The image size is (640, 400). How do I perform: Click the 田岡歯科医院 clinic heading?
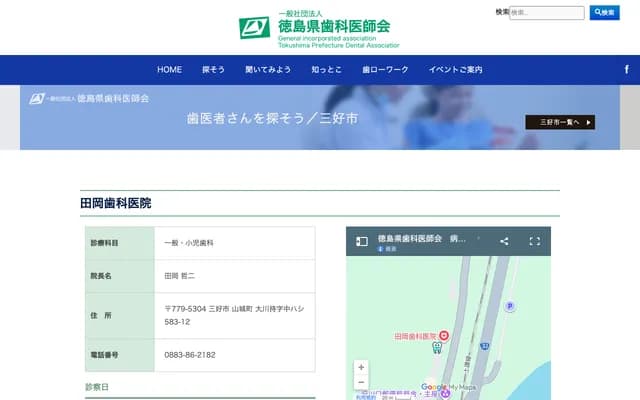tap(116, 203)
